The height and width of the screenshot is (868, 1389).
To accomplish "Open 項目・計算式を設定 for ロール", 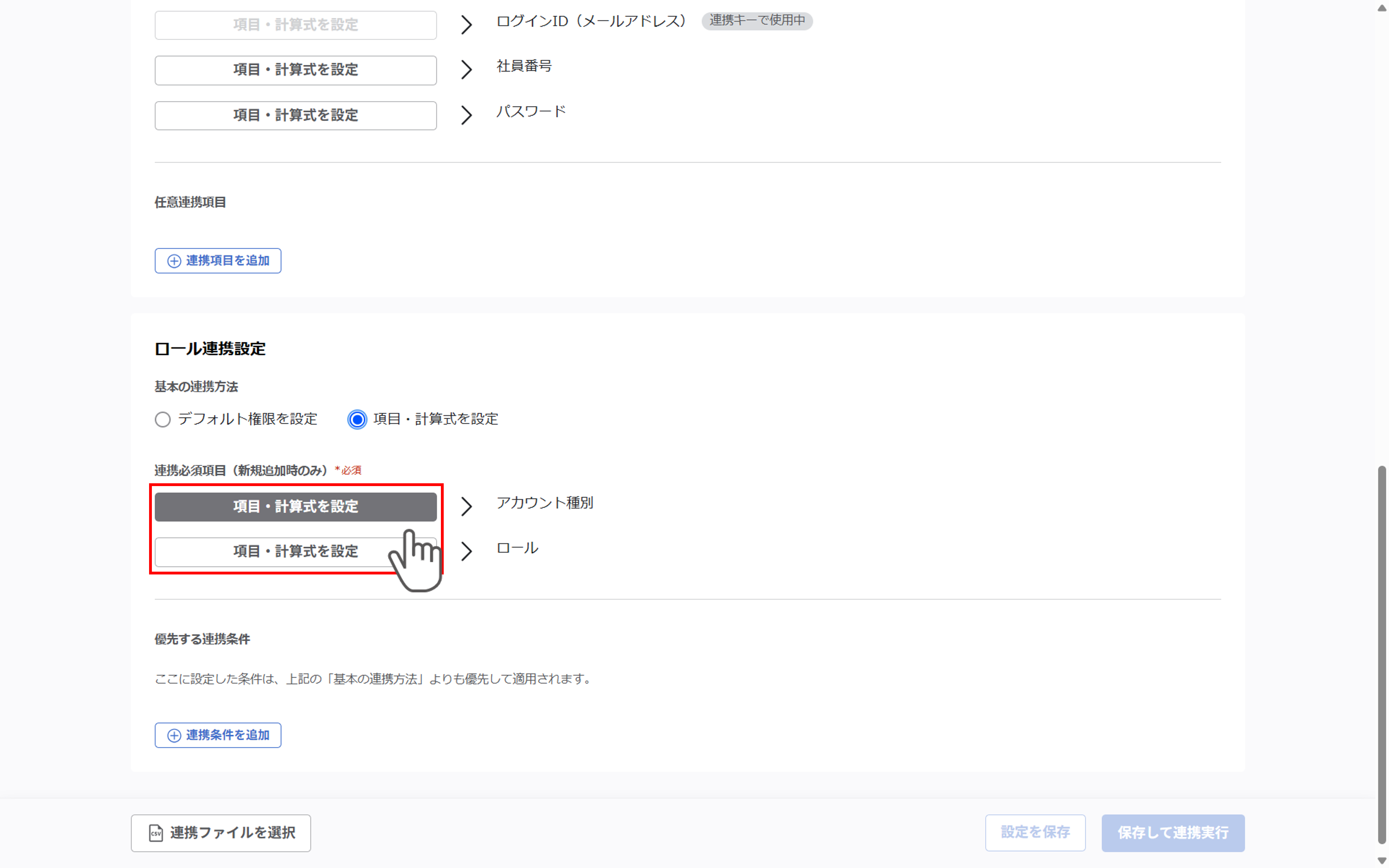I will (x=296, y=552).
